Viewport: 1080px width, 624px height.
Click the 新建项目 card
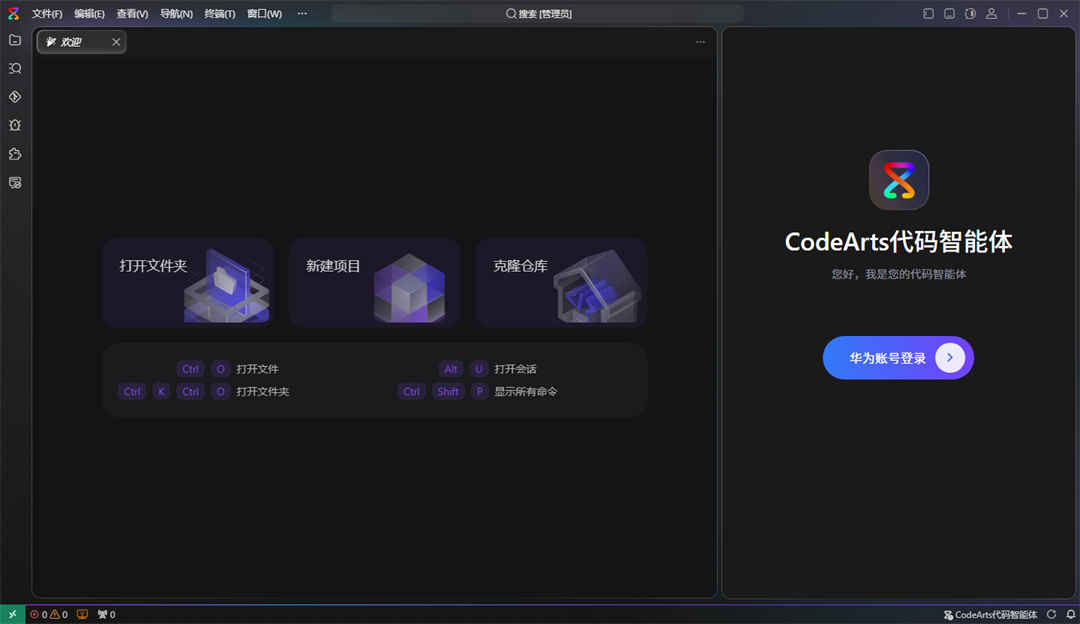(x=374, y=282)
